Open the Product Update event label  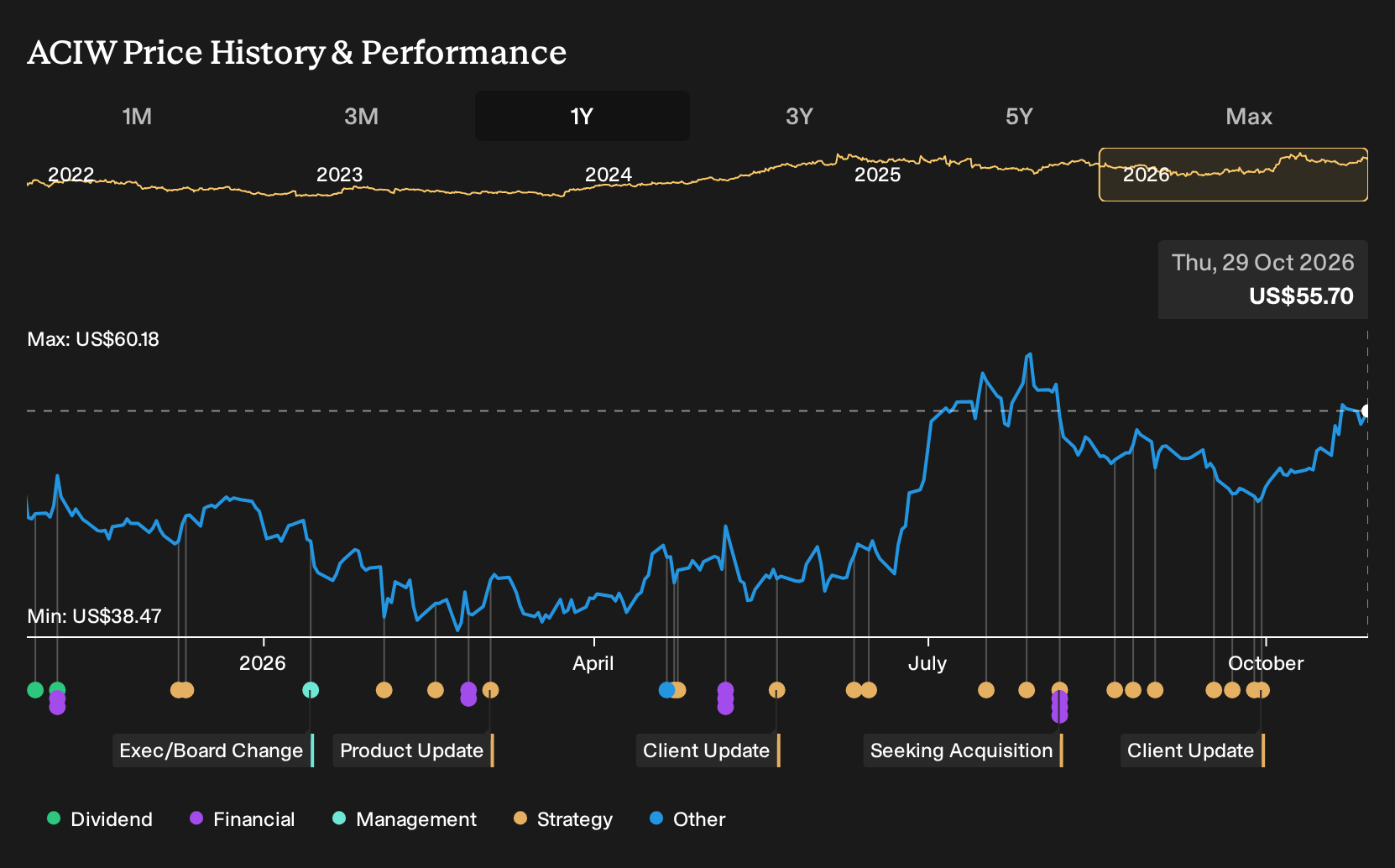[x=414, y=750]
